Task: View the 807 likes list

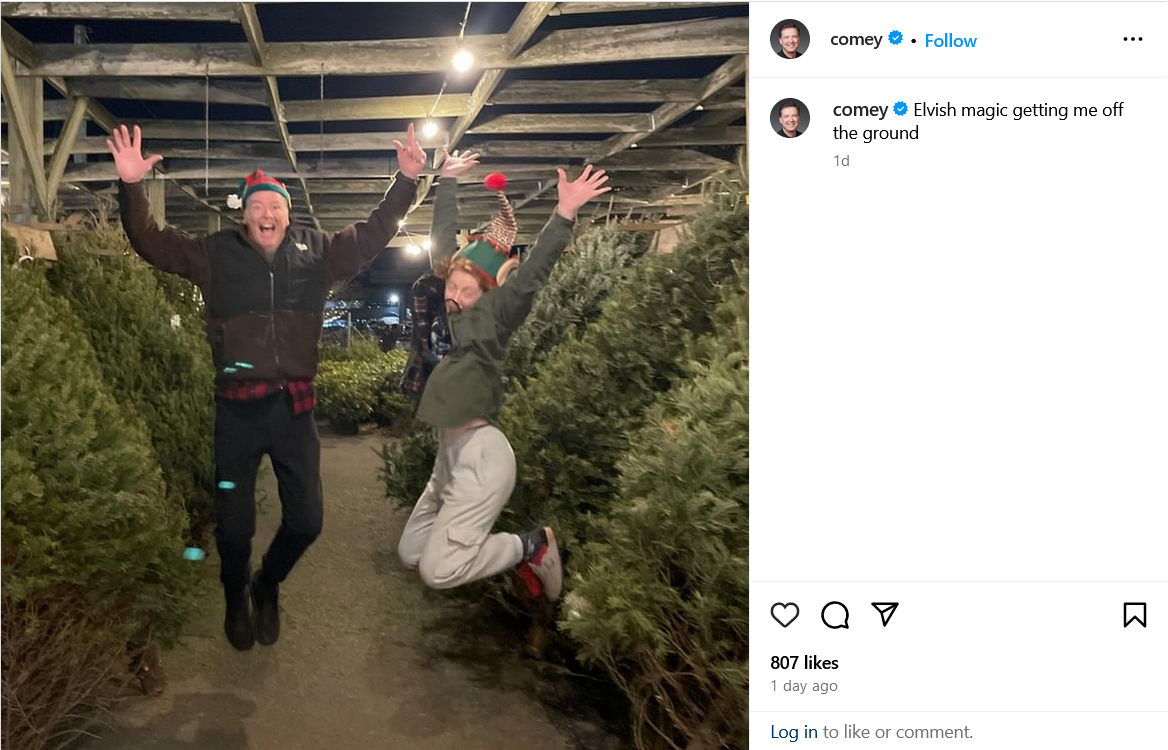Action: pos(804,663)
